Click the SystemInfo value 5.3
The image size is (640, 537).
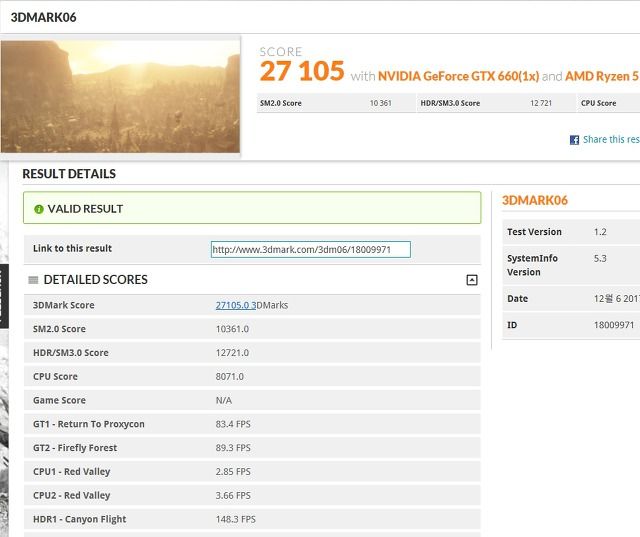click(x=600, y=259)
